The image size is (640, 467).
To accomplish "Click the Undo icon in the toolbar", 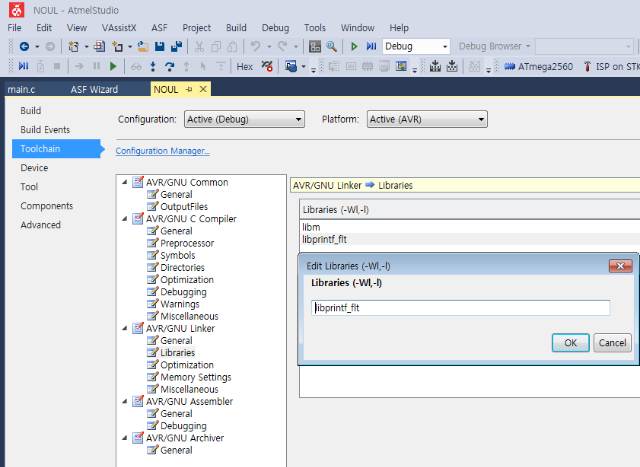I will (x=256, y=46).
